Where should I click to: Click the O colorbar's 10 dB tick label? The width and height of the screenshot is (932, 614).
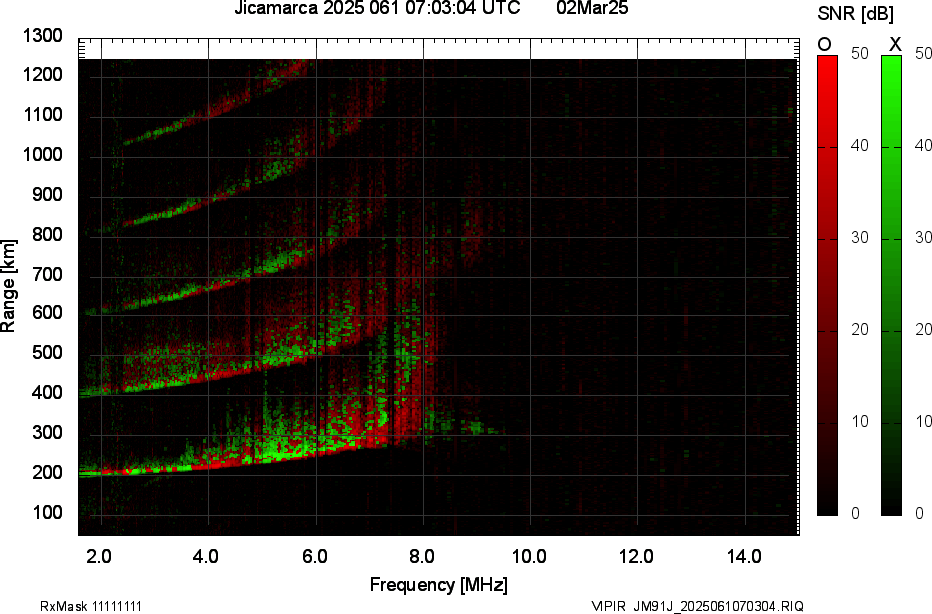(x=860, y=421)
